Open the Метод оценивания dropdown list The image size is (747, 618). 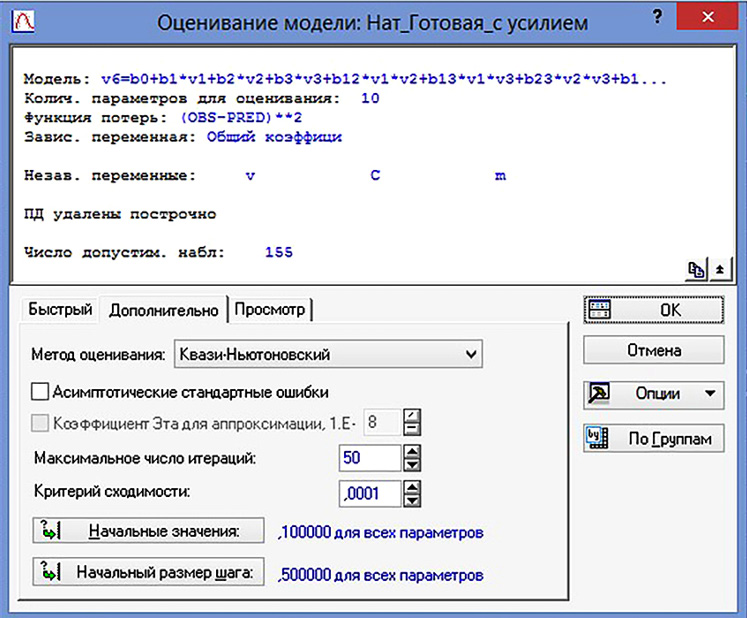pyautogui.click(x=471, y=354)
